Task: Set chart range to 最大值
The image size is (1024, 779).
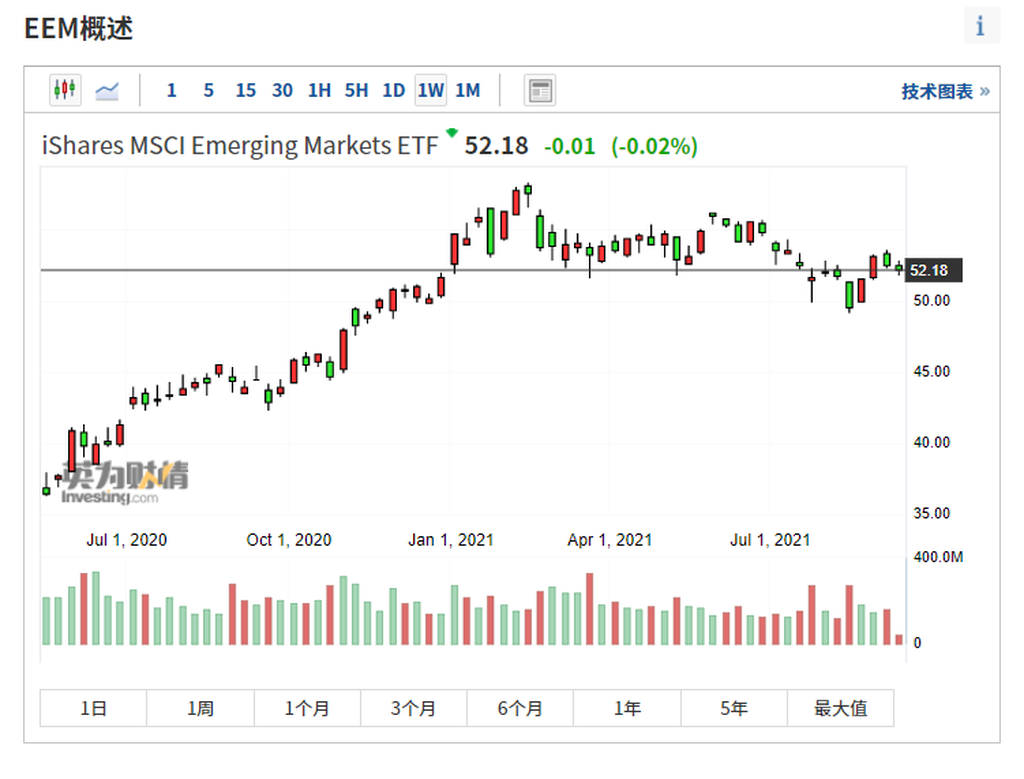Action: [840, 708]
